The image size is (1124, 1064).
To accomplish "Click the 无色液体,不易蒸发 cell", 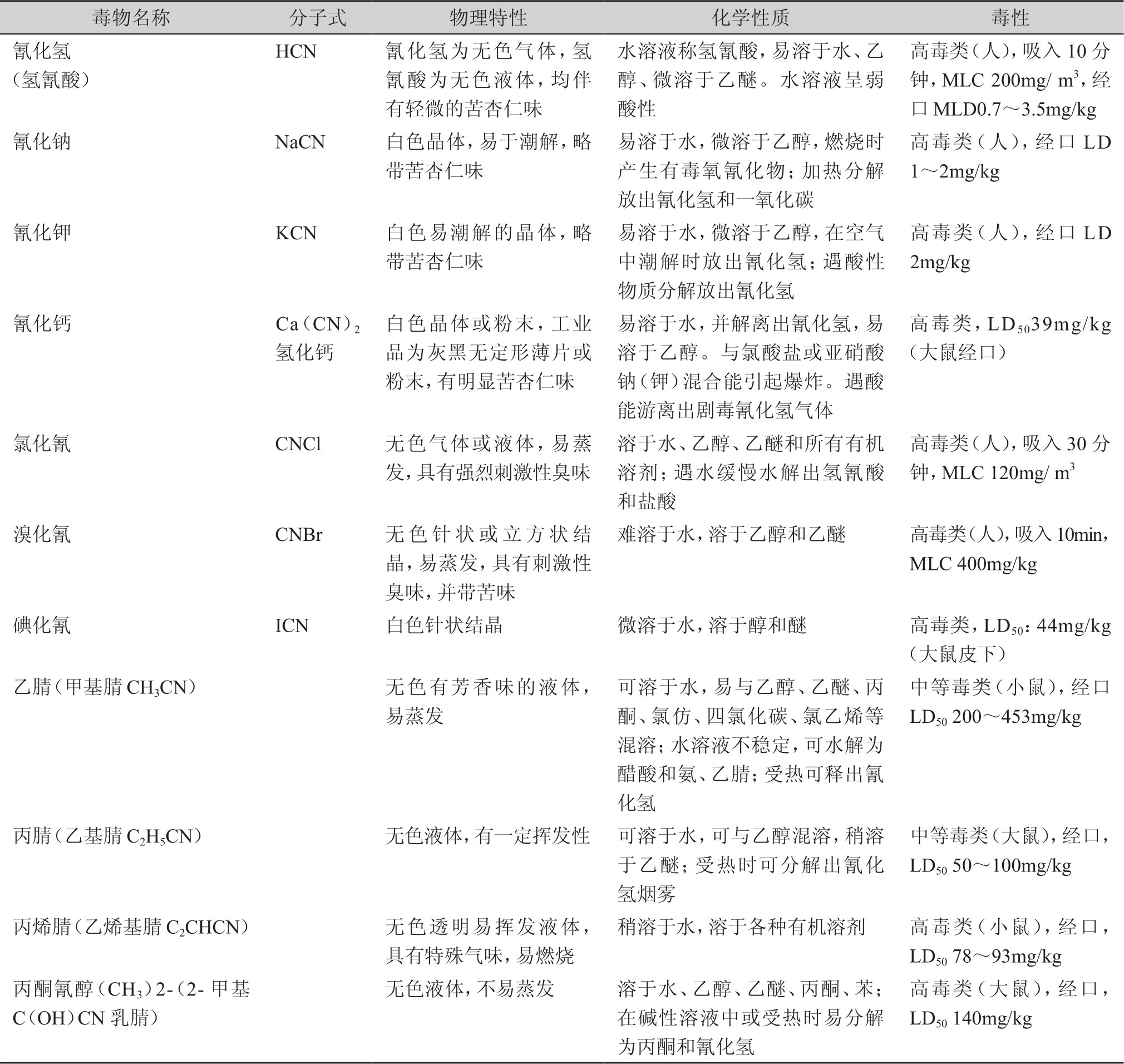I will tap(470, 989).
